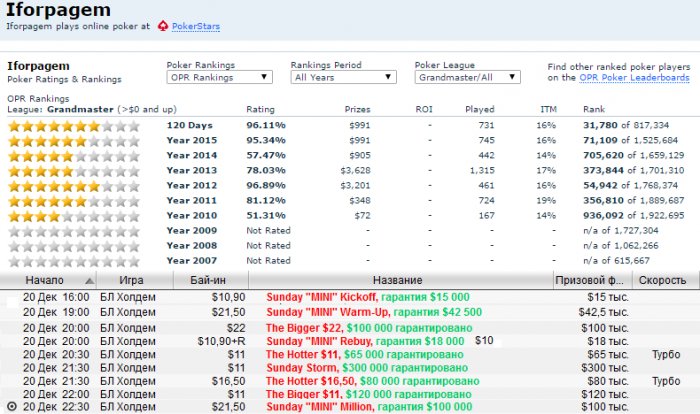Click the star rating for Year 2012

pyautogui.click(x=74, y=186)
